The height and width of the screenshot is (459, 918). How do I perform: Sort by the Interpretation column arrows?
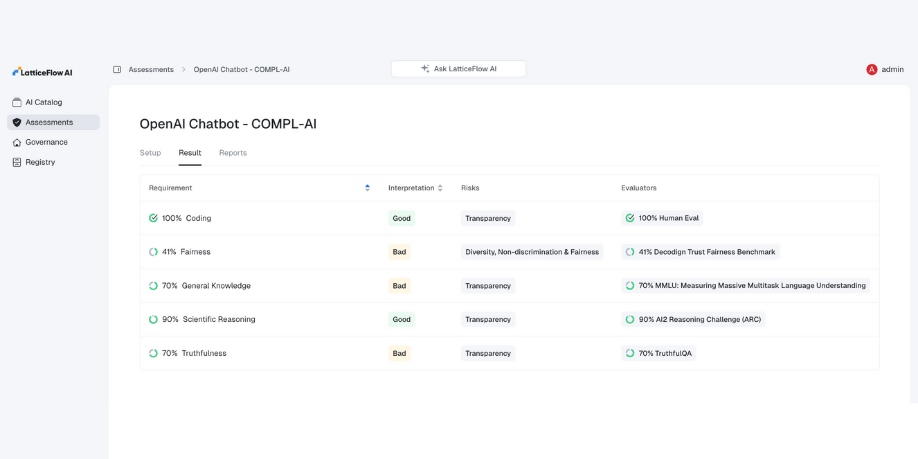coord(440,188)
